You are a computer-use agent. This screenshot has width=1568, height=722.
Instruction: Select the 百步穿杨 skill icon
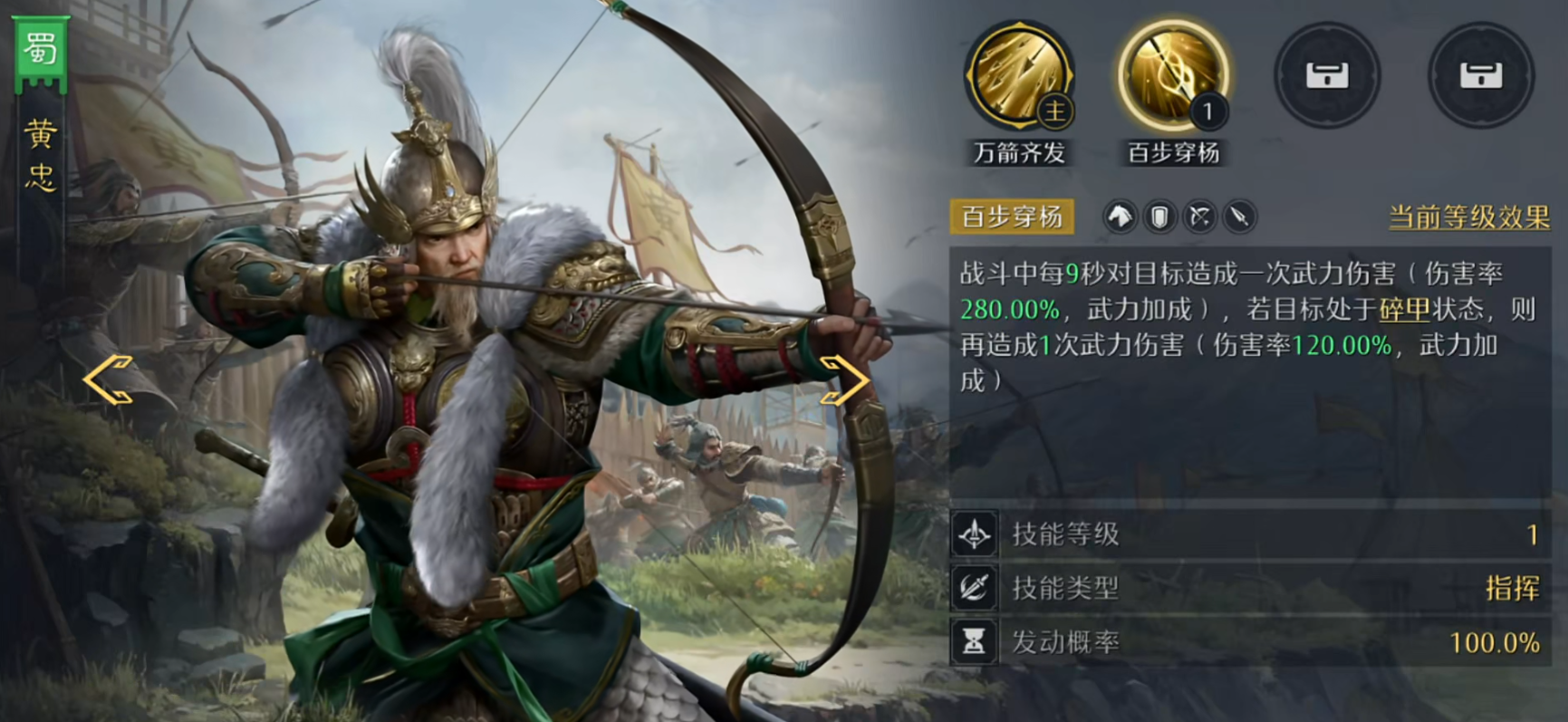click(1173, 76)
